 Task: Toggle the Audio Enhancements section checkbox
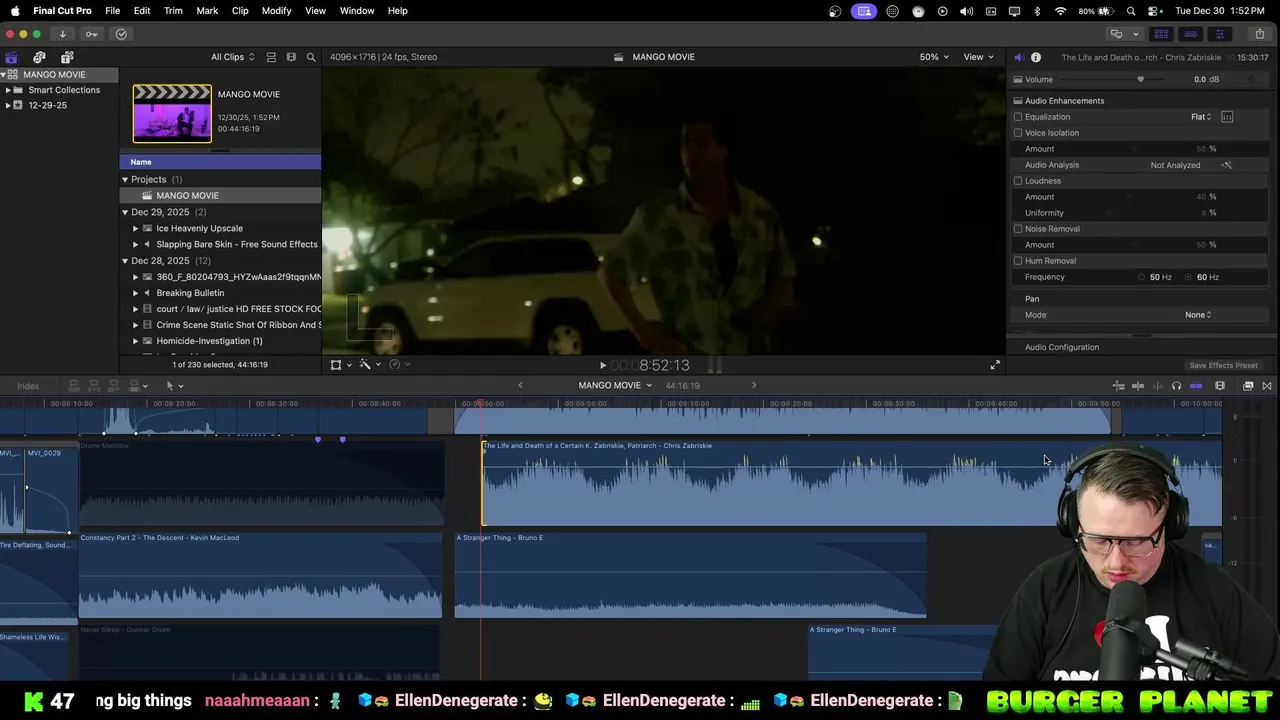click(1018, 101)
